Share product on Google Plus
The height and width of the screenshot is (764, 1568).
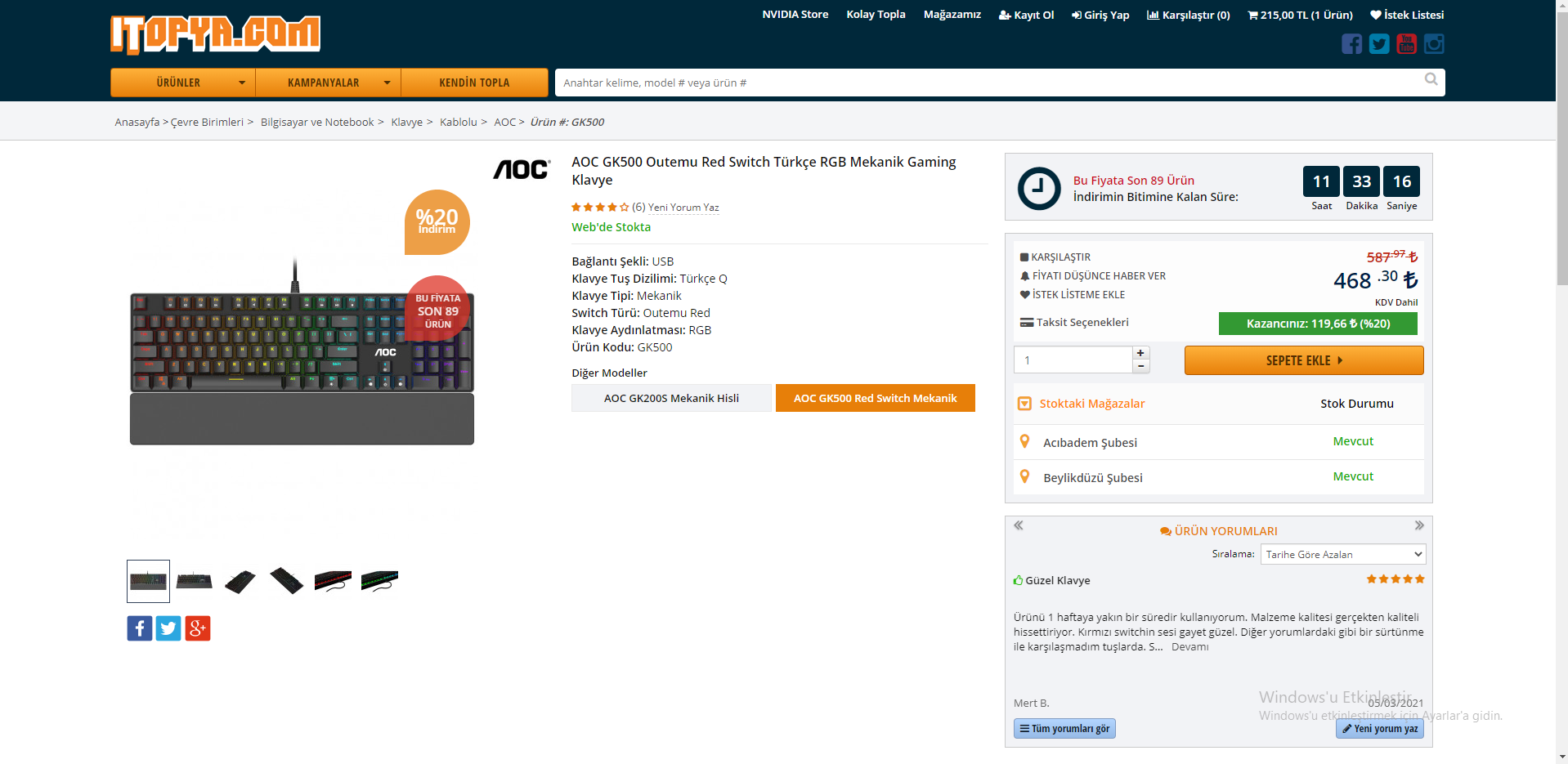point(198,628)
